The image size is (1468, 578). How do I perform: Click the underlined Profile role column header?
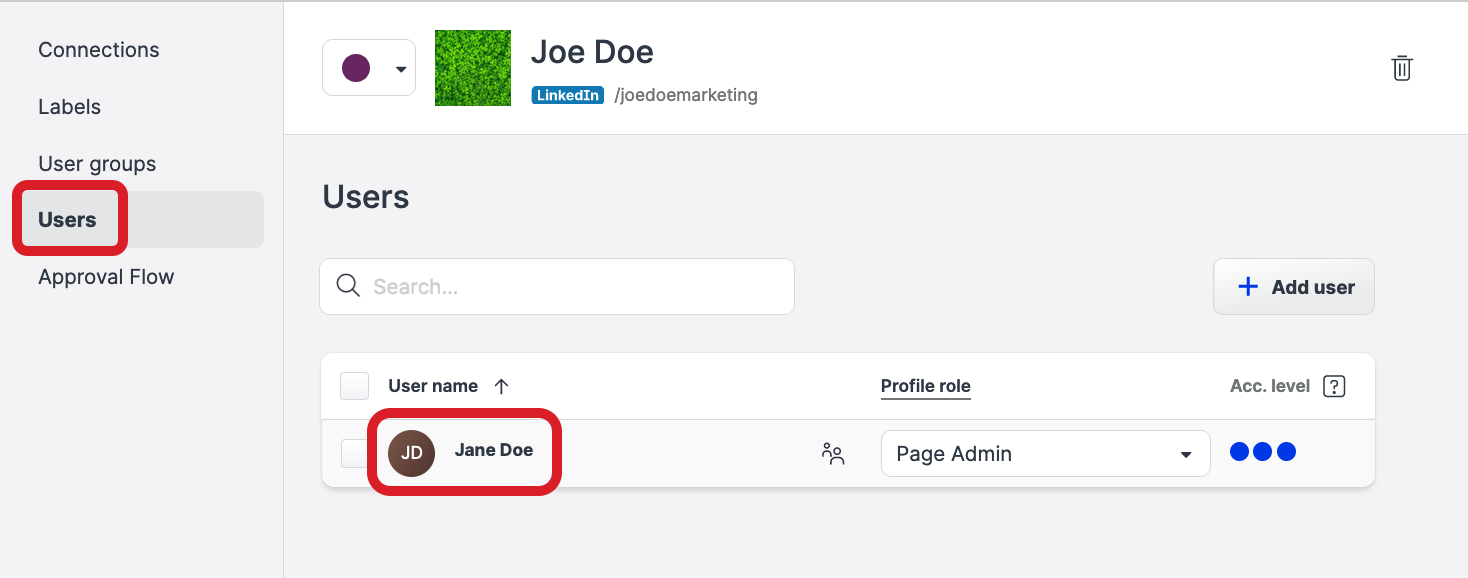[925, 385]
